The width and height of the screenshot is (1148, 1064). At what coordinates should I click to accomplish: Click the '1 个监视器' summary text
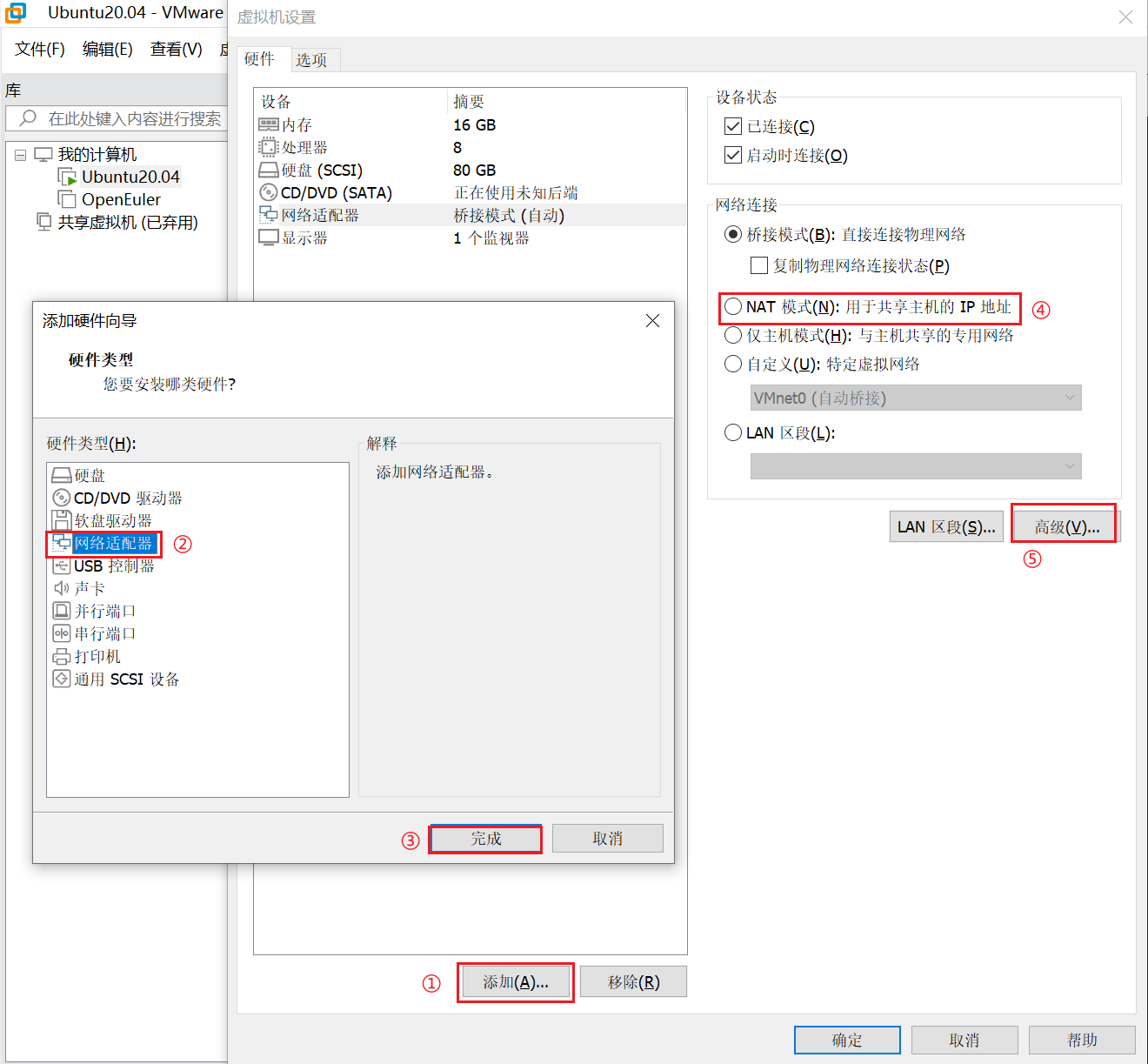coord(491,238)
